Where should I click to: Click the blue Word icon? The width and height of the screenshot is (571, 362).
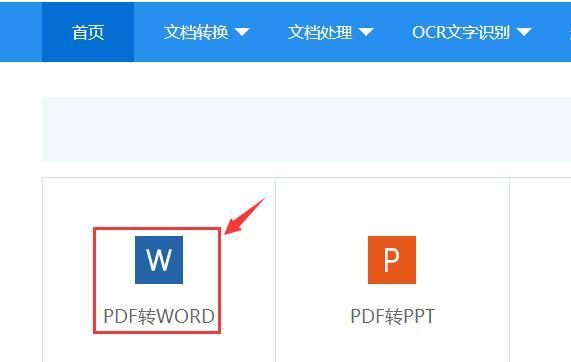coord(159,260)
